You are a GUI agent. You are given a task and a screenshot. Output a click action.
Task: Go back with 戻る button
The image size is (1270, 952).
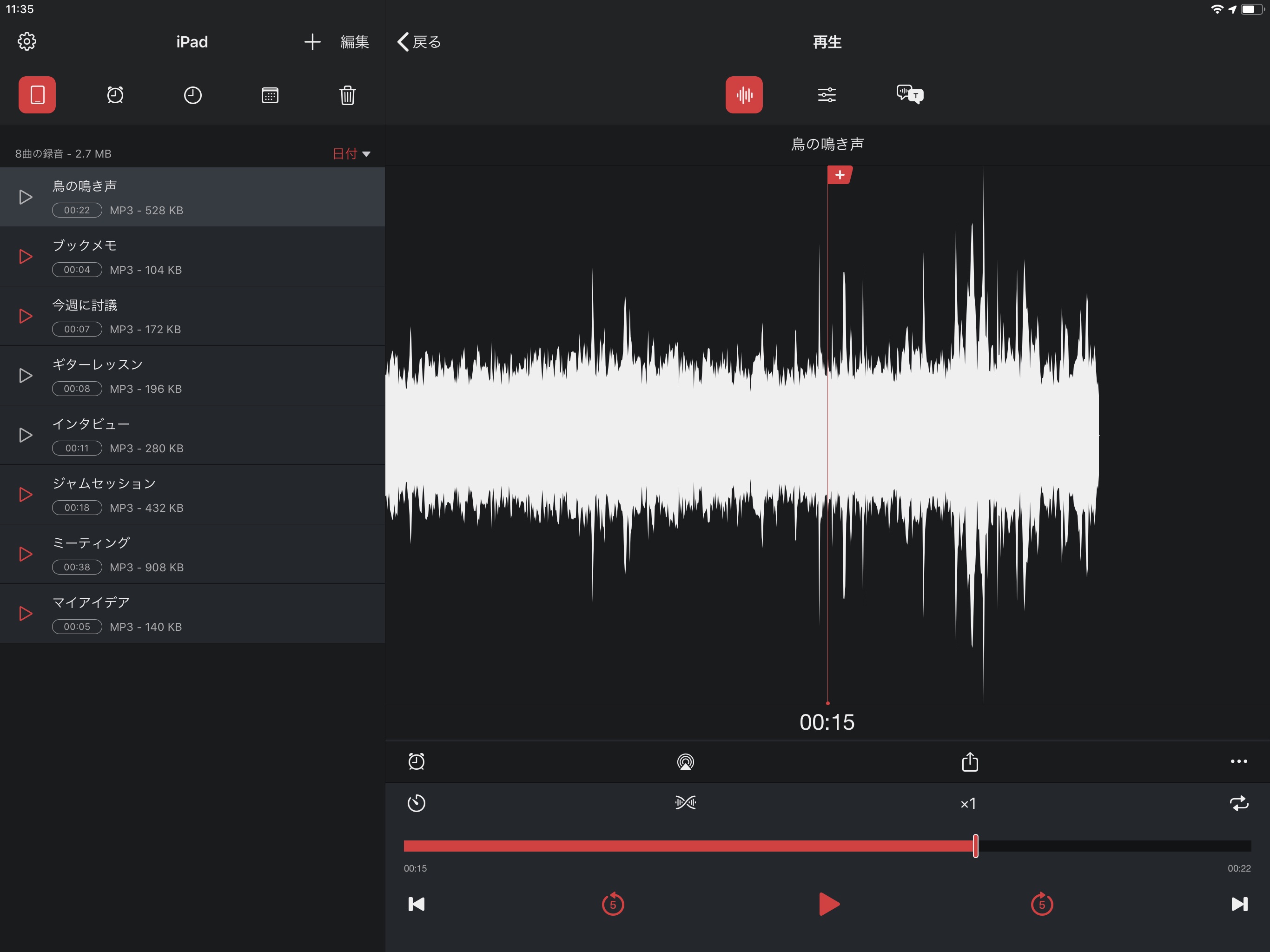coord(419,42)
